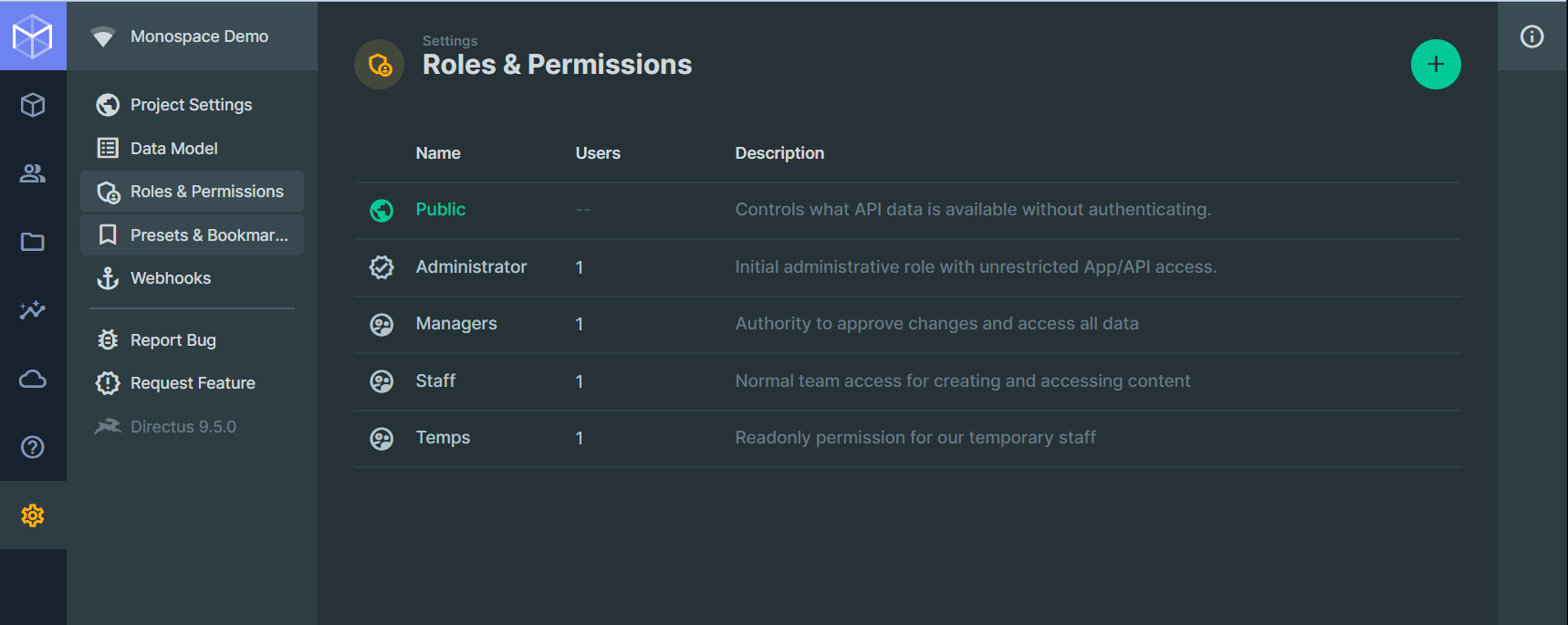Open the help documentation question icon
This screenshot has height=625, width=1568.
(x=33, y=447)
